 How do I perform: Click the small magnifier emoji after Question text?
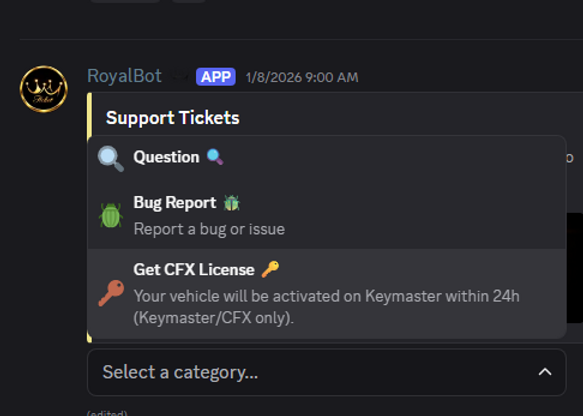[x=215, y=157]
